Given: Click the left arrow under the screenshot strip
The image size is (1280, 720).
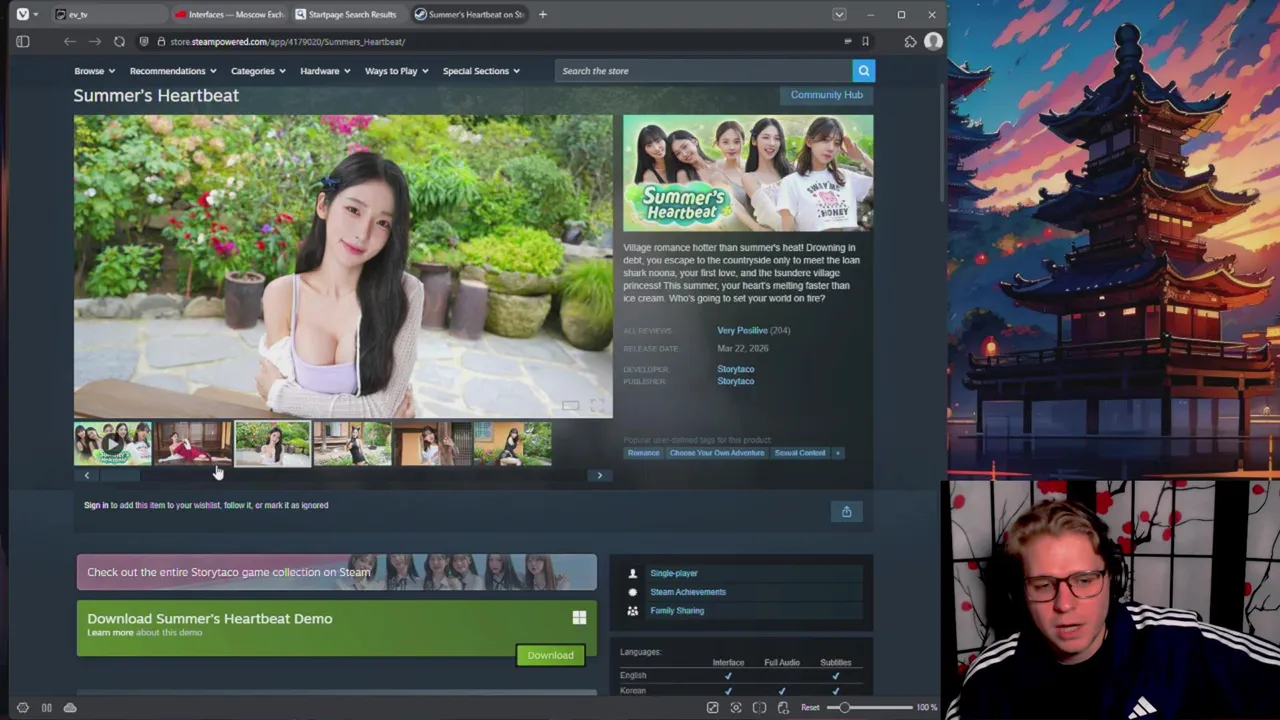Looking at the screenshot, I should tap(86, 475).
